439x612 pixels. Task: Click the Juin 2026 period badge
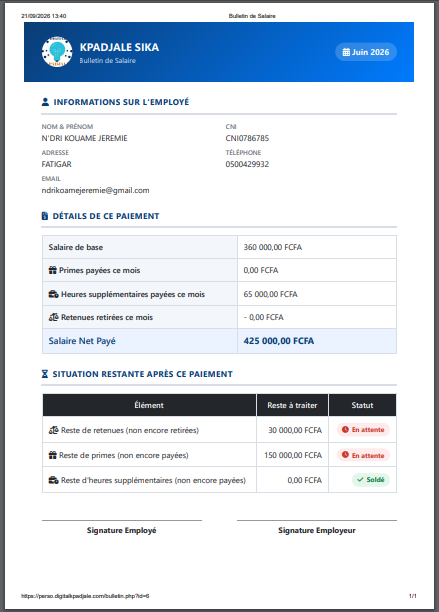click(366, 52)
